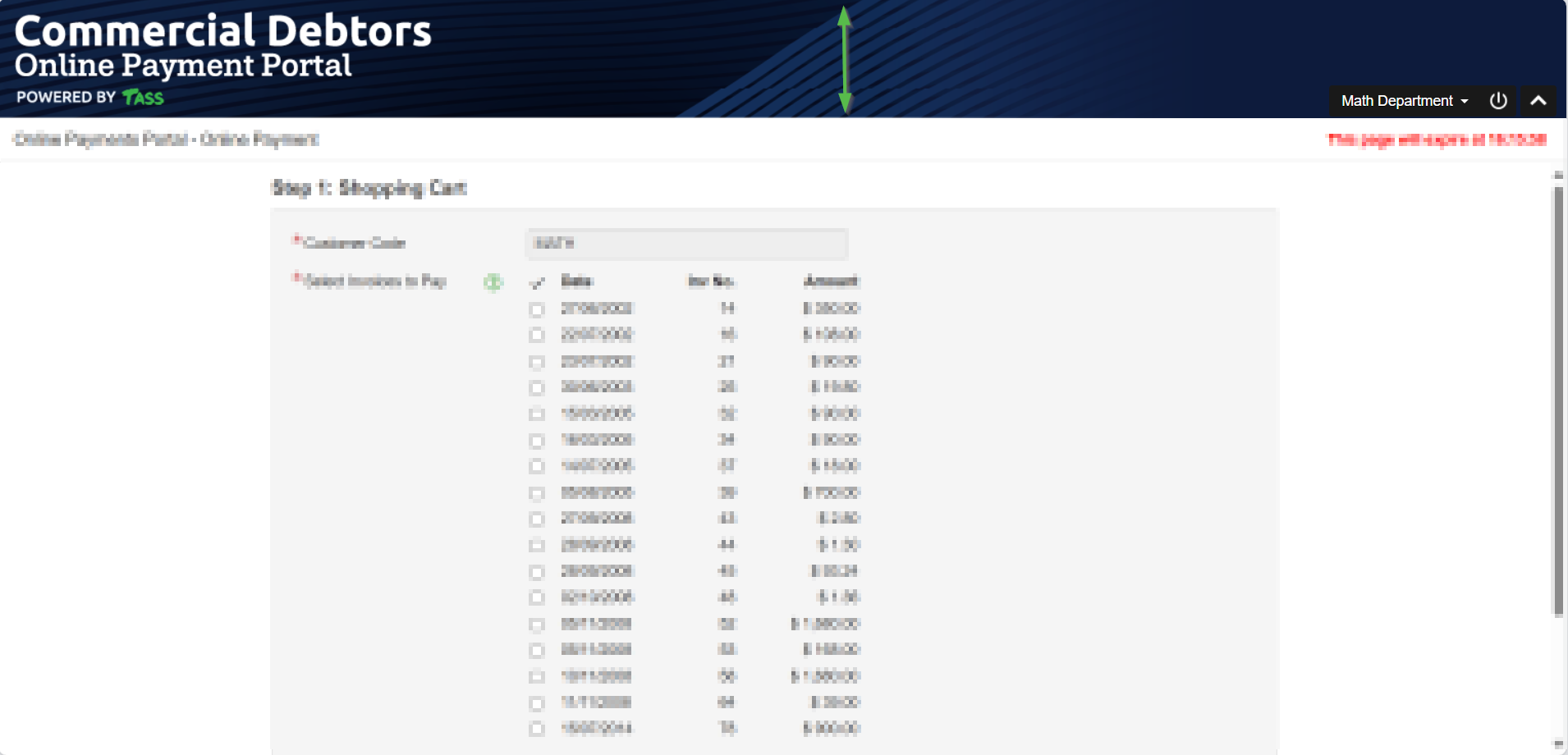Click the scrollbar up arrow
Screen dimensions: 1568x755
[x=1558, y=175]
